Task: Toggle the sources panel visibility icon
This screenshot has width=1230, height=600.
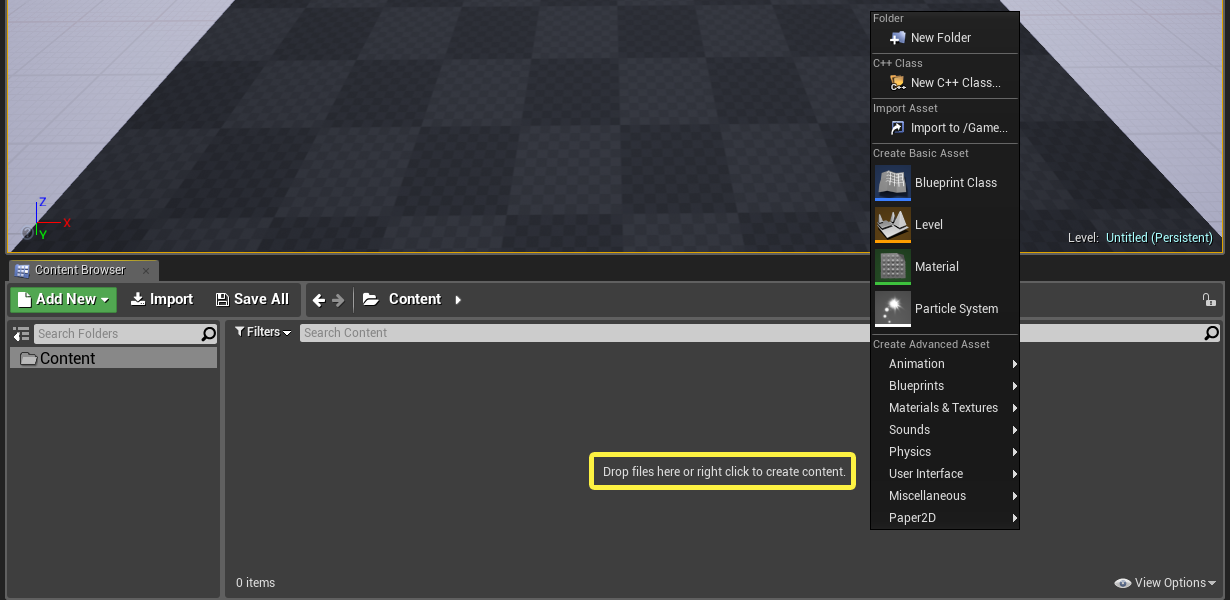Action: pyautogui.click(x=21, y=333)
